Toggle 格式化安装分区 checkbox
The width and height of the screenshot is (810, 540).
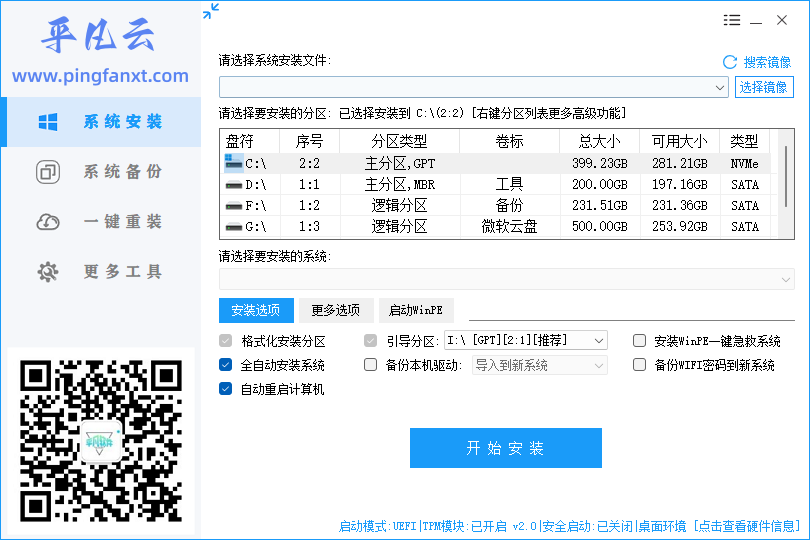[225, 341]
